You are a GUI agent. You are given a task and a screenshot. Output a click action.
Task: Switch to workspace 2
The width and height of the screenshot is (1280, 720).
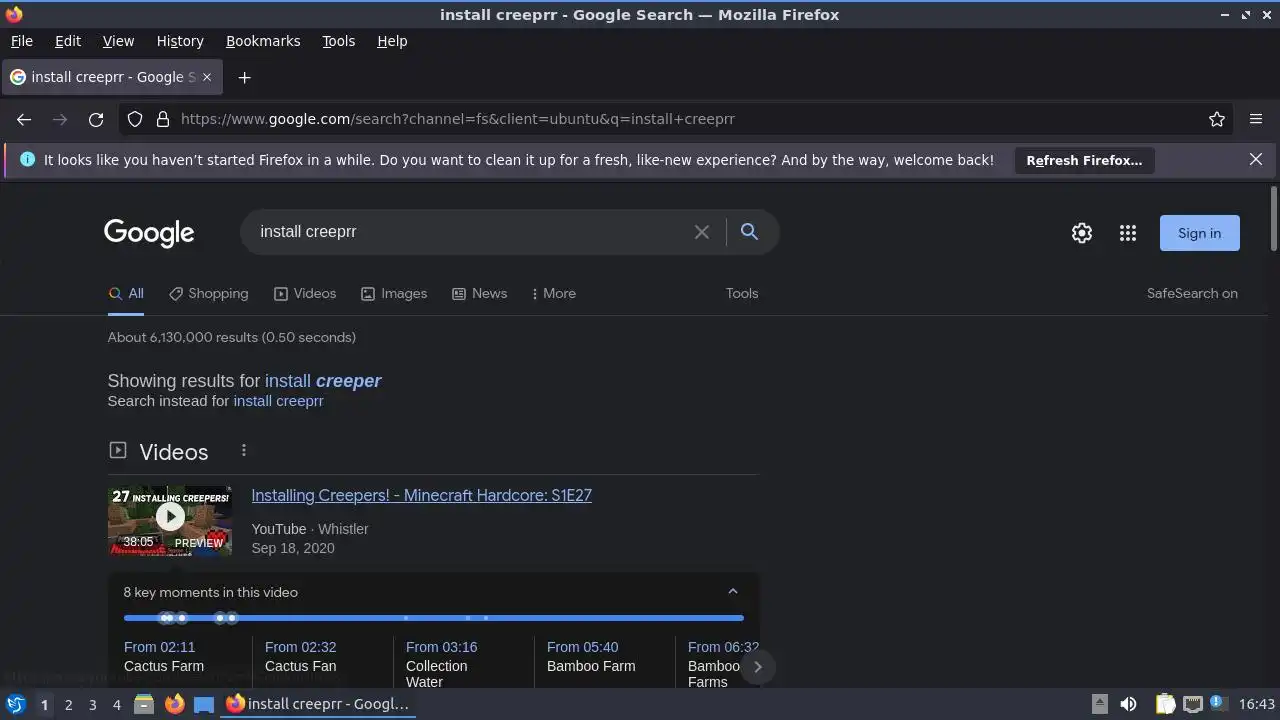(x=68, y=704)
